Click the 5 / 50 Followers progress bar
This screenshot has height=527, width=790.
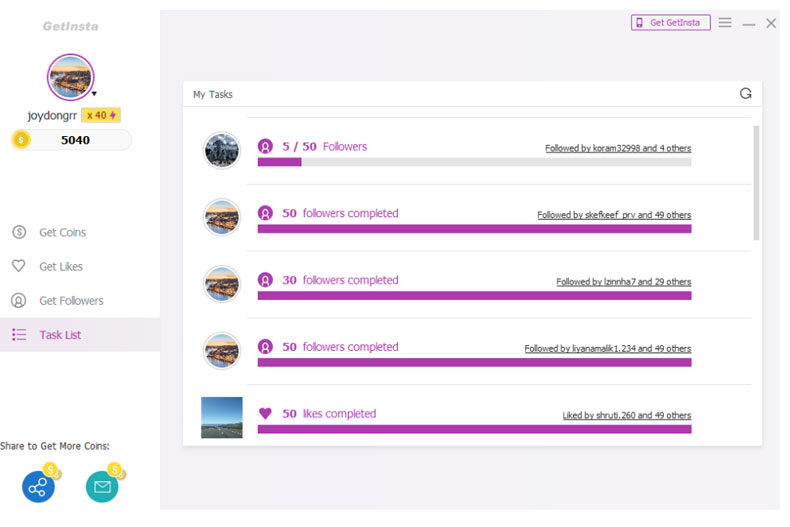coord(474,162)
